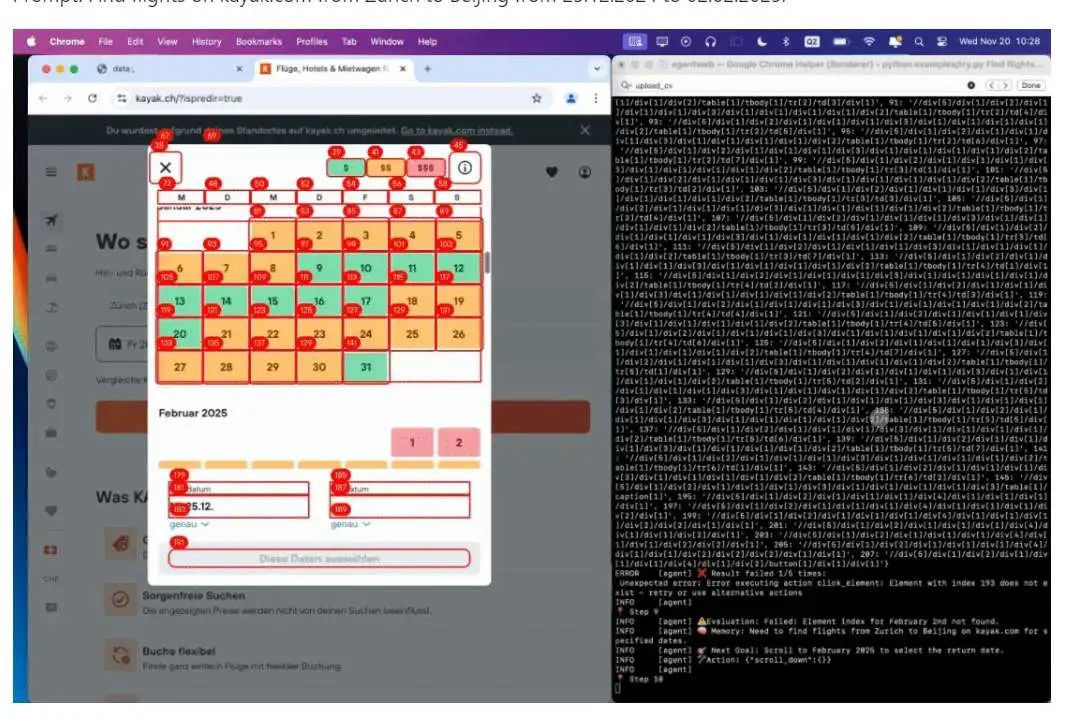Viewport: 1074px width, 728px height.
Task: Click the heart icon in Kayak sidebar
Action: click(51, 511)
